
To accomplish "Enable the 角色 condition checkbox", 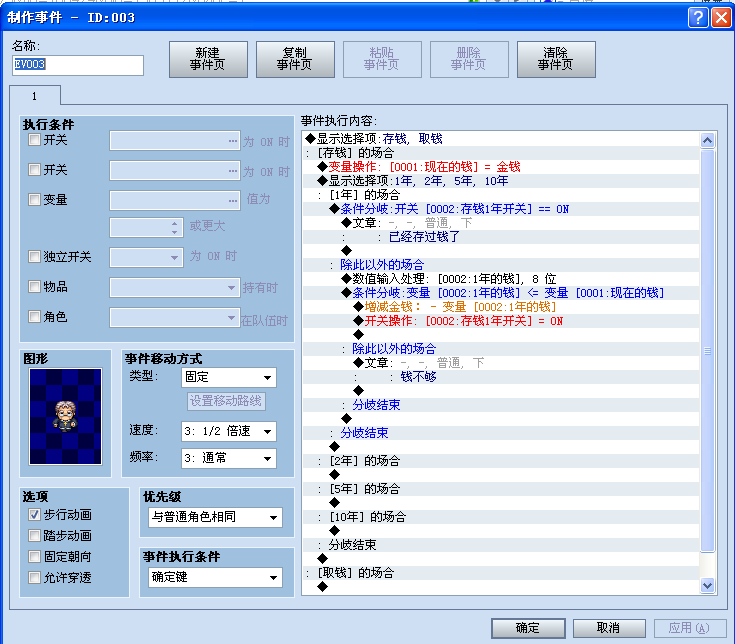I will 34,316.
